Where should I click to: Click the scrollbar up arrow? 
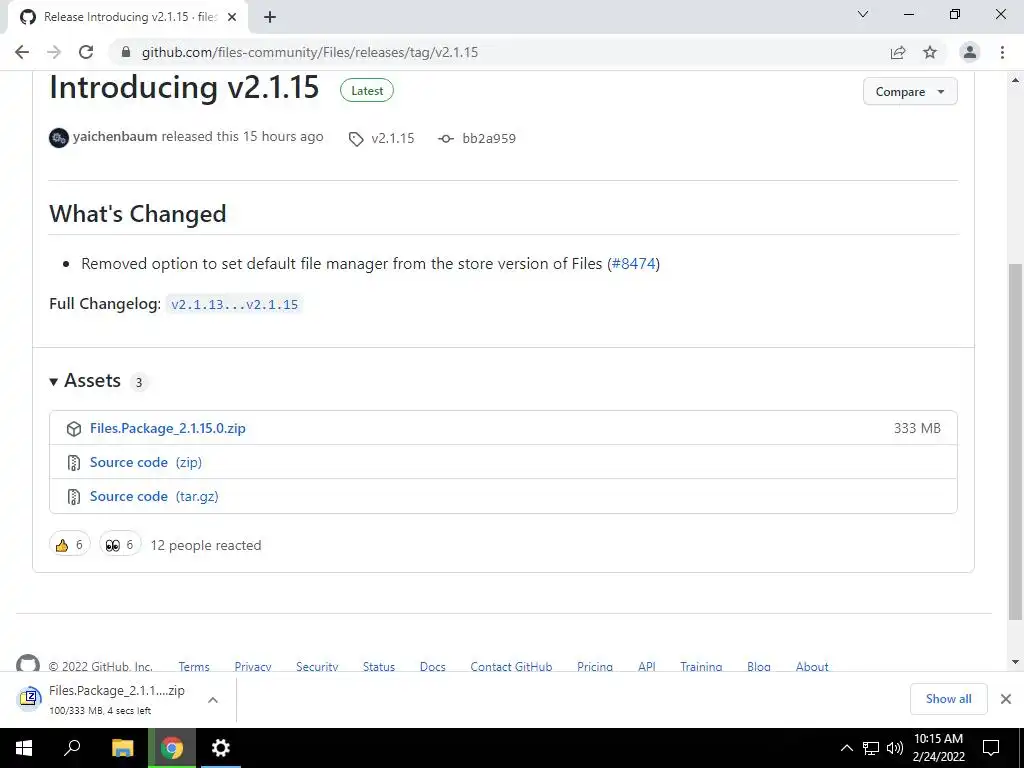click(x=1015, y=80)
